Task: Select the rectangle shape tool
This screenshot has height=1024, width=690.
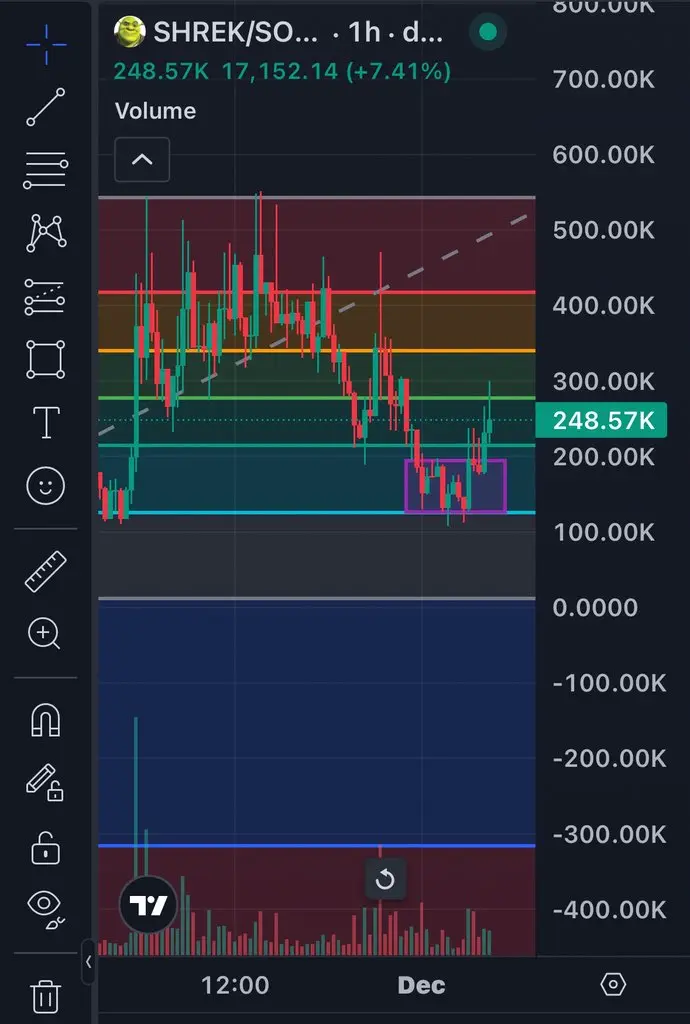Action: pyautogui.click(x=46, y=359)
